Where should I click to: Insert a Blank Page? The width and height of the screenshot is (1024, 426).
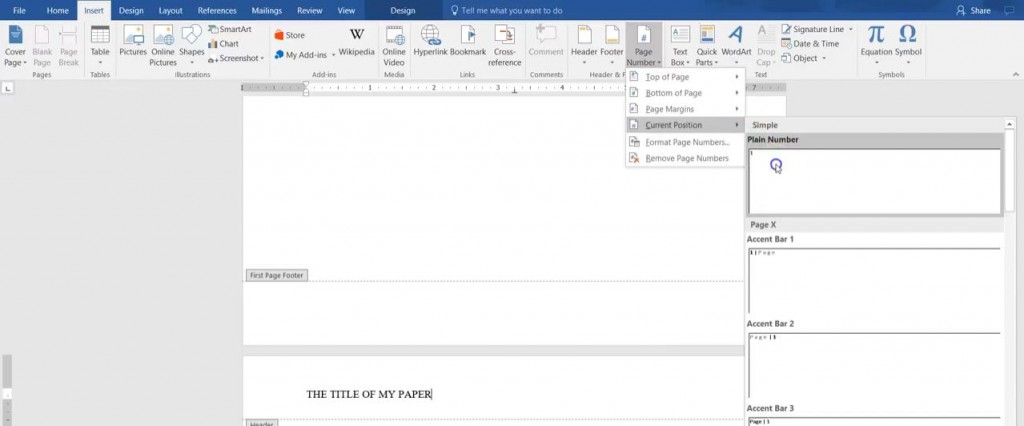coord(42,46)
